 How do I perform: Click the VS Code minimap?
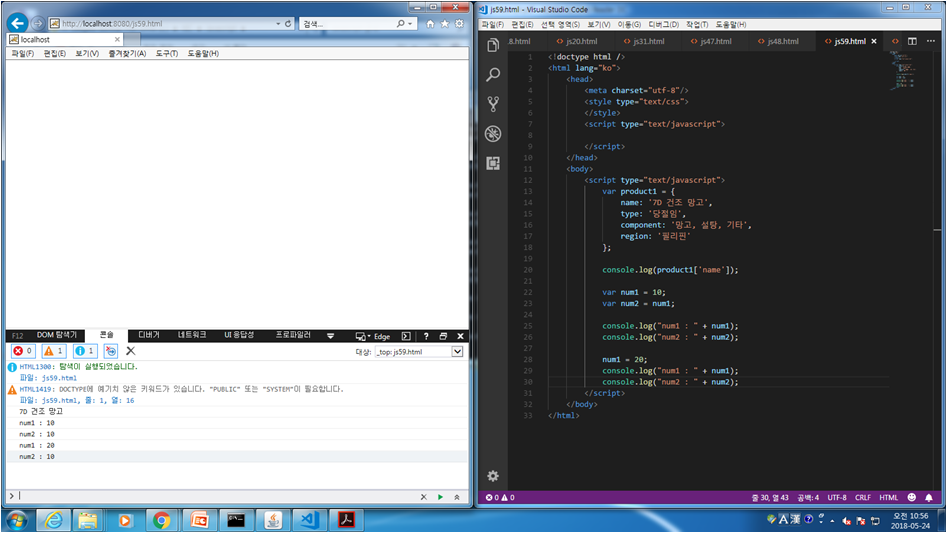905,71
